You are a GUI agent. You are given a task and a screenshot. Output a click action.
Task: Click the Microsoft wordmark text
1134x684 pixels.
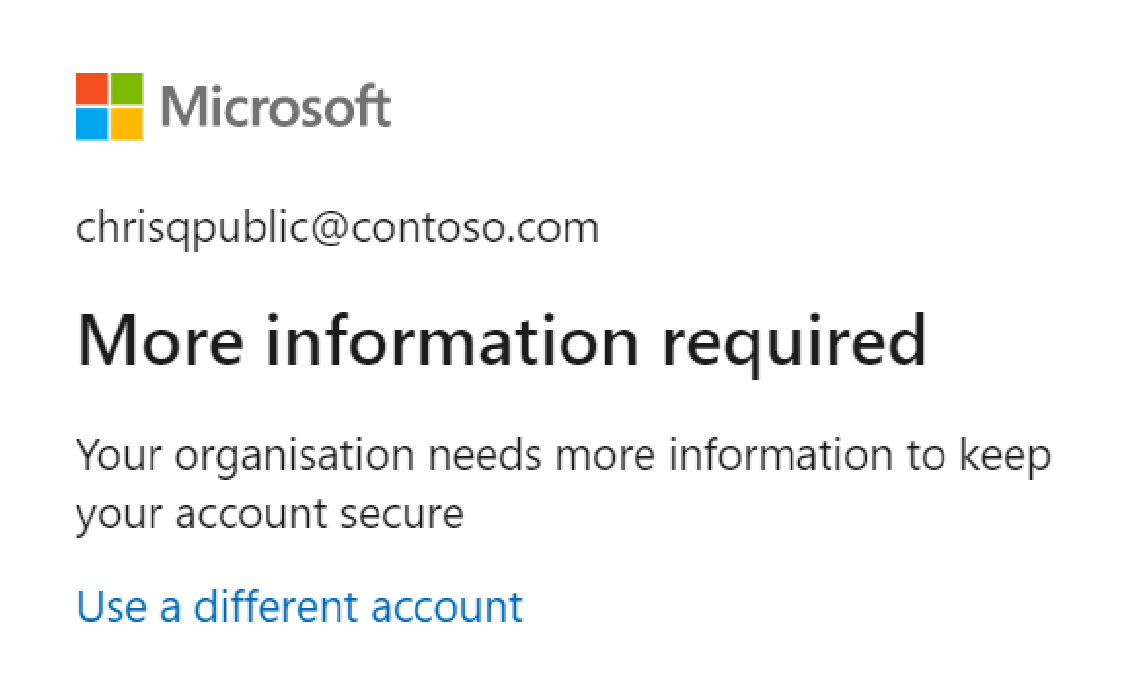276,106
